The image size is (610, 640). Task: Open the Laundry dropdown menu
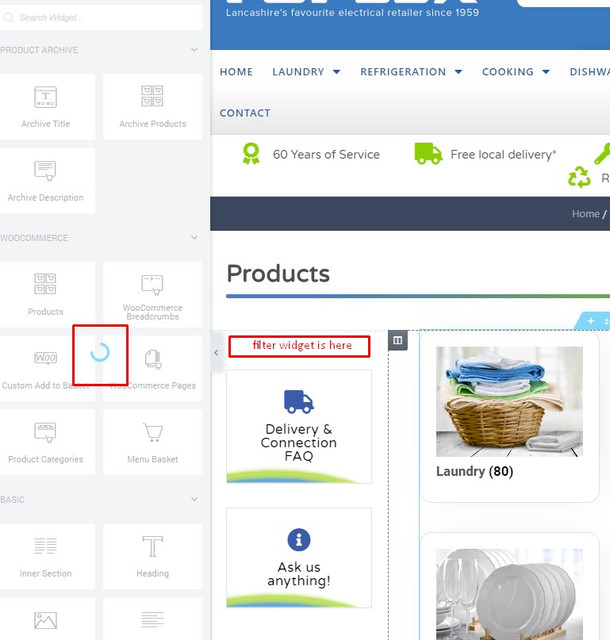coord(306,72)
